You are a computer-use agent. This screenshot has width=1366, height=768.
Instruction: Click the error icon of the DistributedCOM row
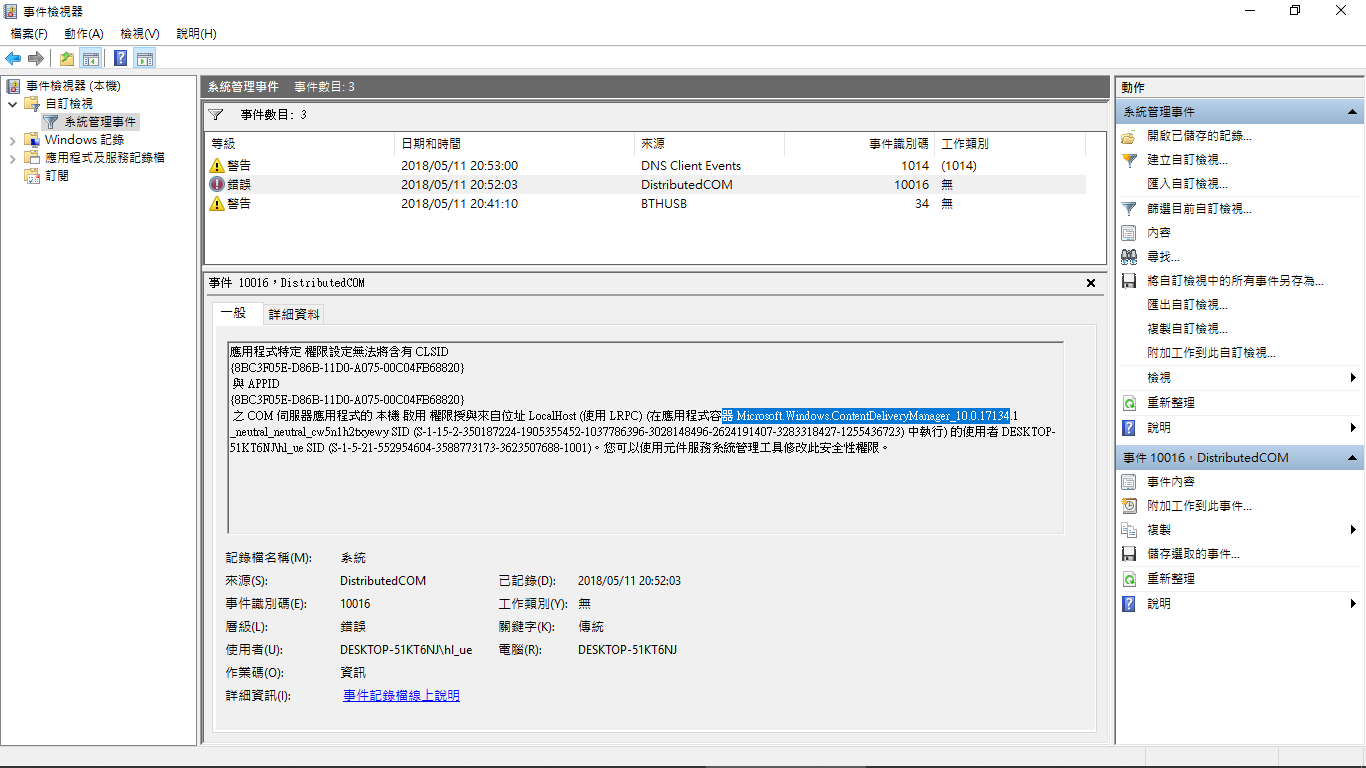217,185
